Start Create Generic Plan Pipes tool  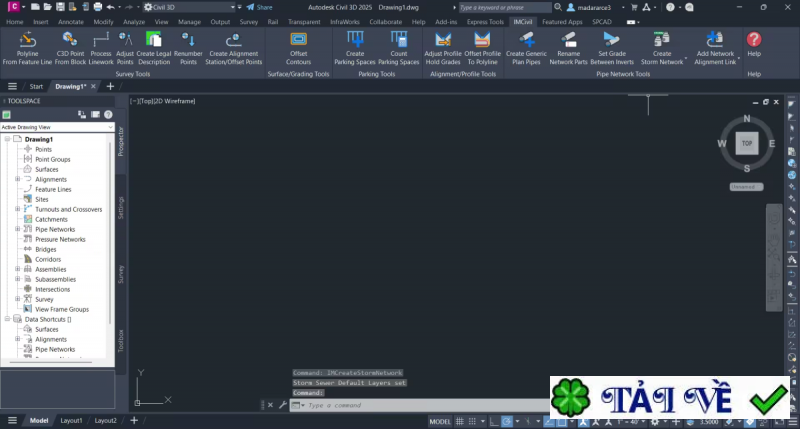tap(526, 48)
